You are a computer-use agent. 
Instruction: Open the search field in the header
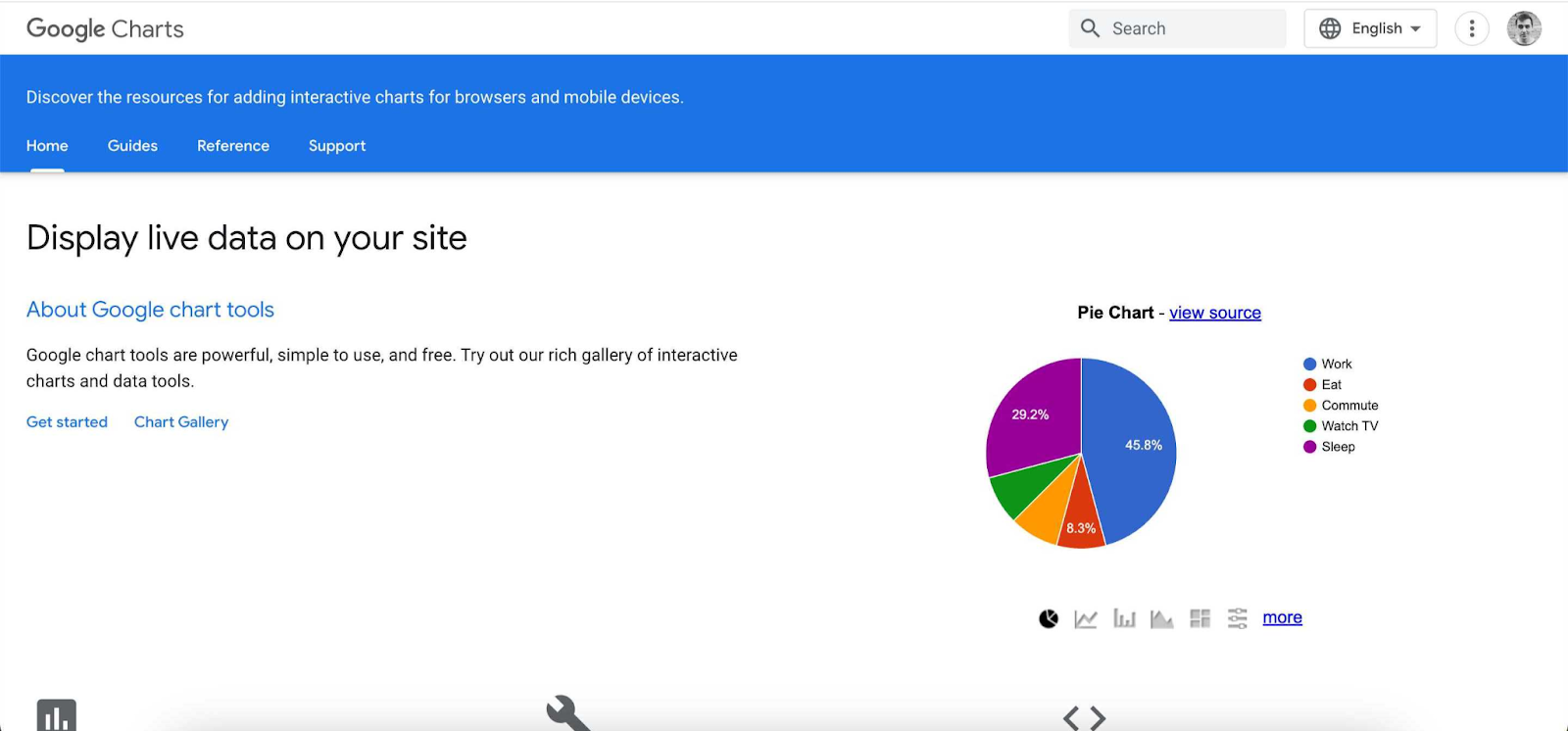click(x=1176, y=27)
